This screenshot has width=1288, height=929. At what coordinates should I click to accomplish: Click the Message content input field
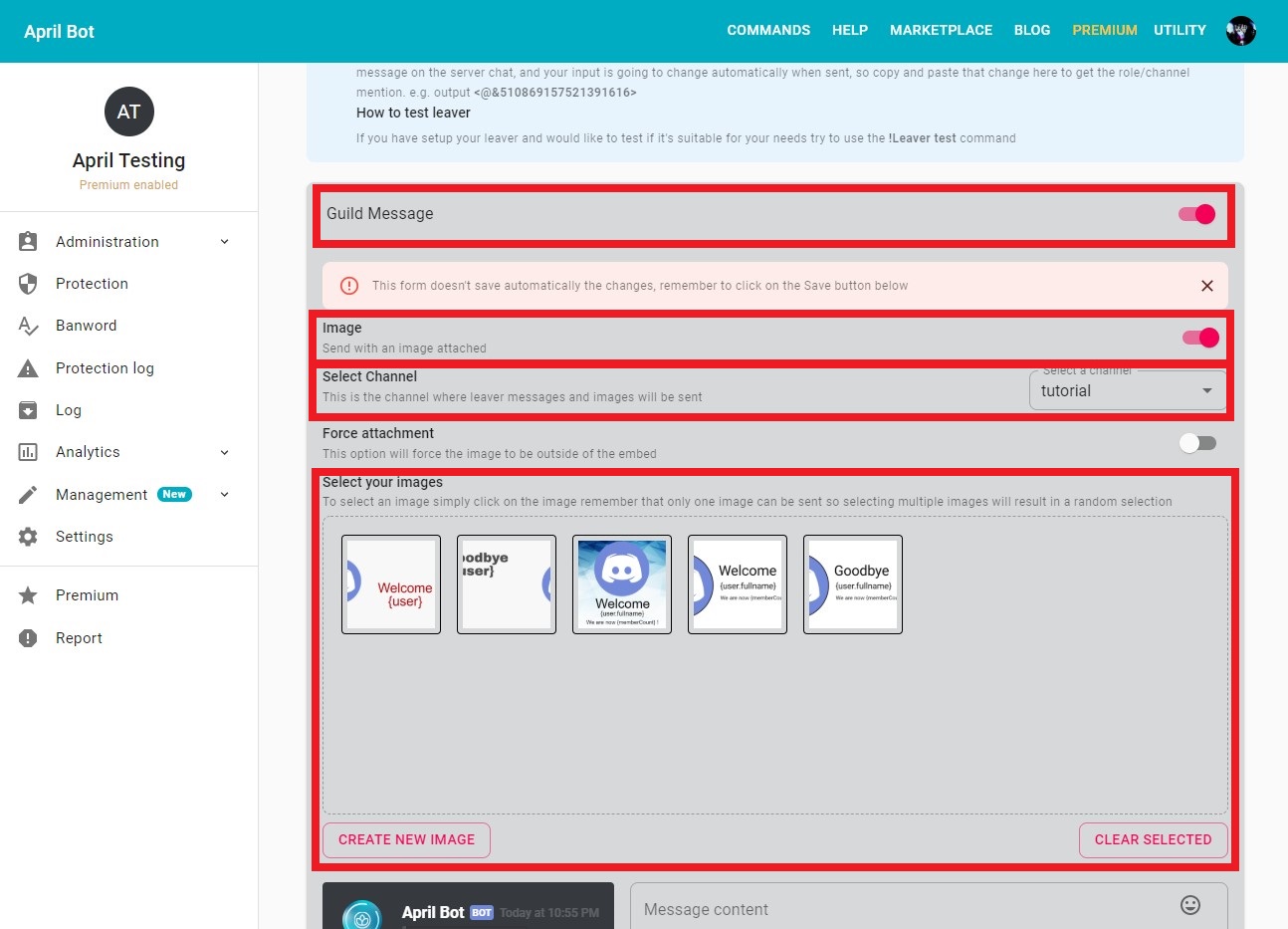click(929, 906)
